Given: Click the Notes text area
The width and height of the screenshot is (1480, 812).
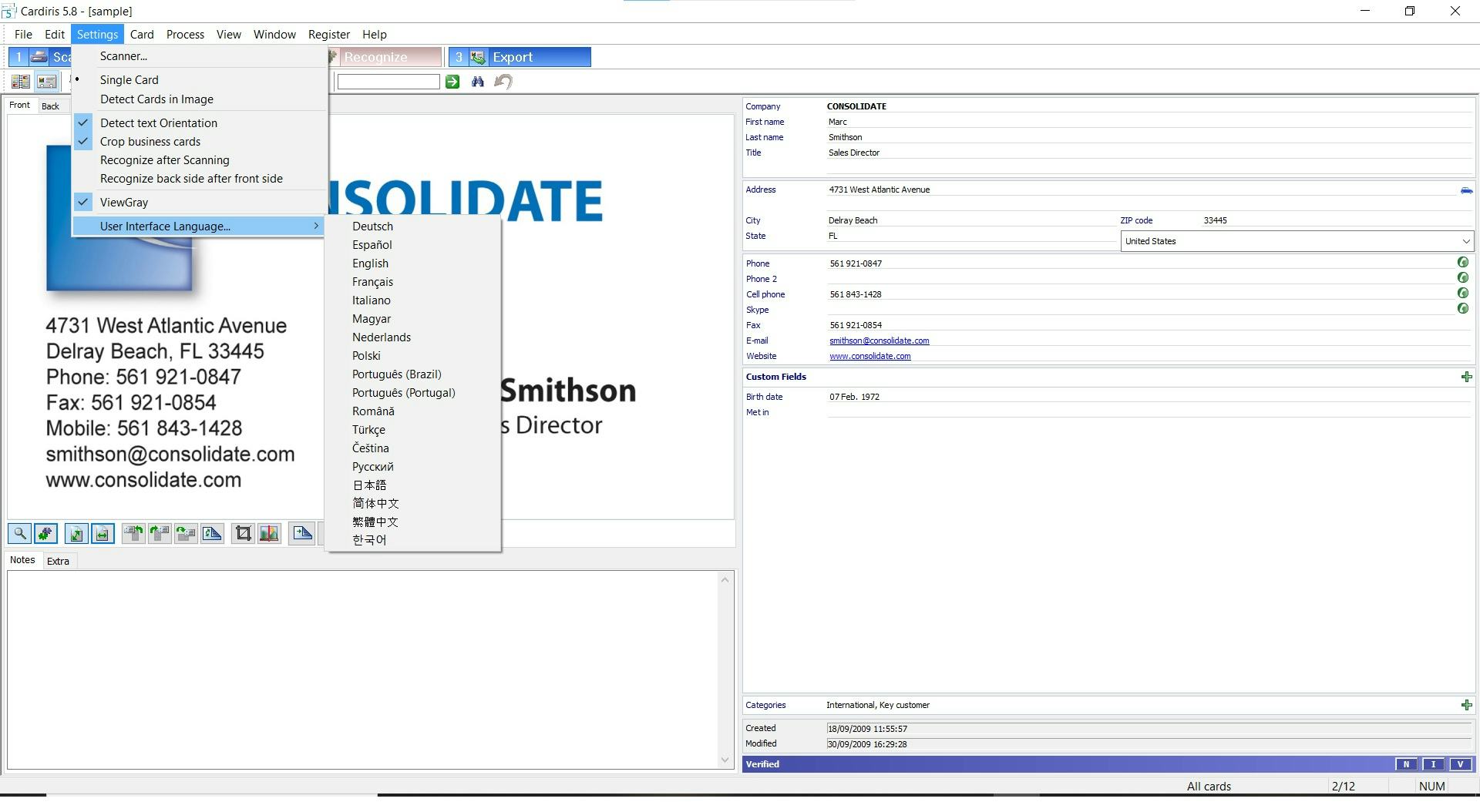Looking at the screenshot, I should pos(363,669).
